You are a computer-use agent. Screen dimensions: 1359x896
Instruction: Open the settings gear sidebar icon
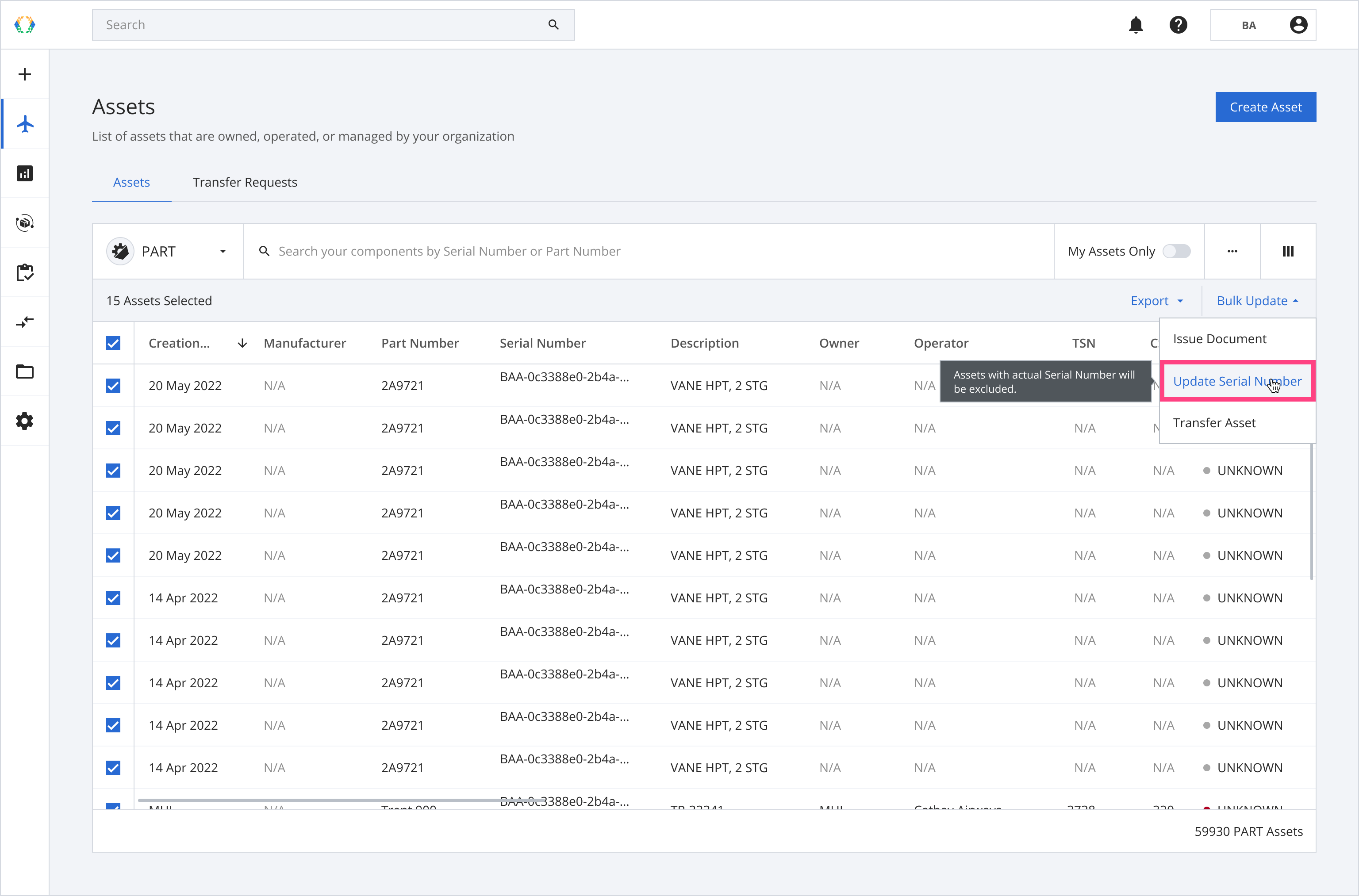point(25,421)
